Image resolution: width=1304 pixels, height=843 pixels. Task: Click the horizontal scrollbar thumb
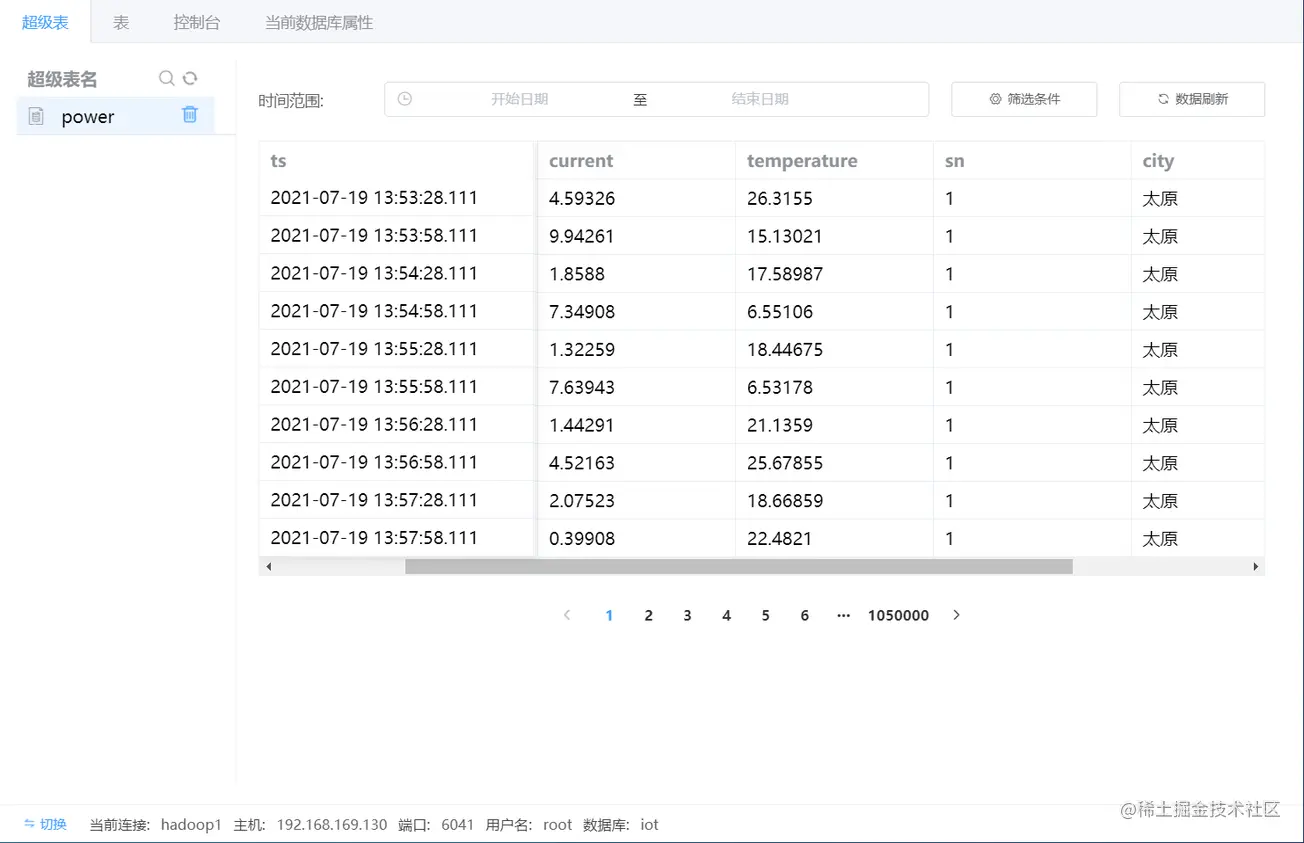pyautogui.click(x=738, y=567)
